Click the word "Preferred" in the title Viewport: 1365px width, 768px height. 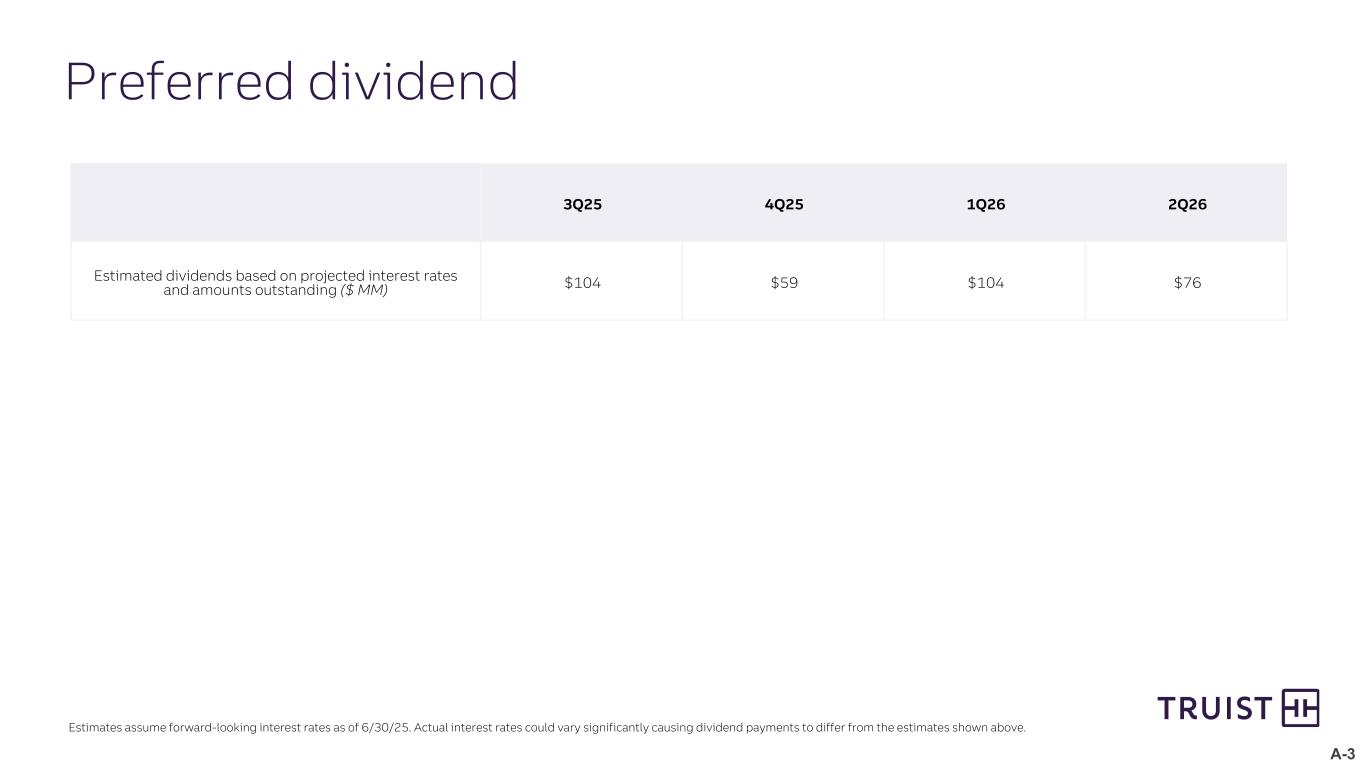tap(179, 82)
